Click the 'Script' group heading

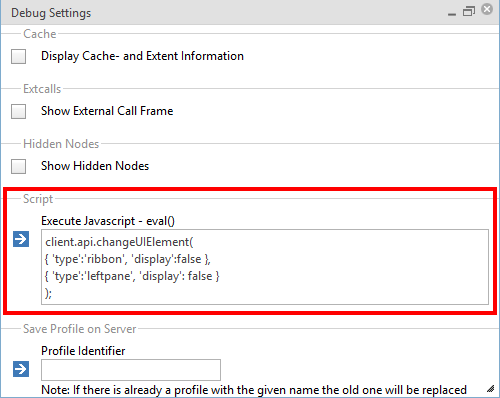click(38, 199)
